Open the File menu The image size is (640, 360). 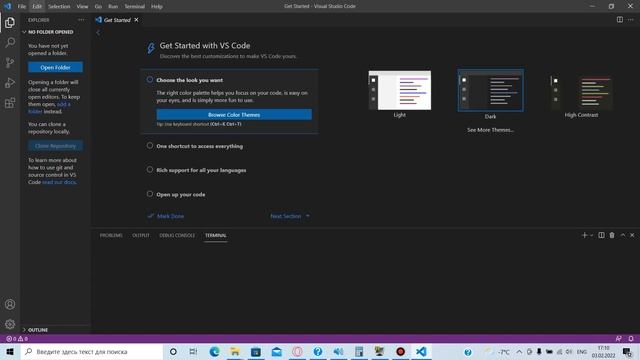[22, 7]
